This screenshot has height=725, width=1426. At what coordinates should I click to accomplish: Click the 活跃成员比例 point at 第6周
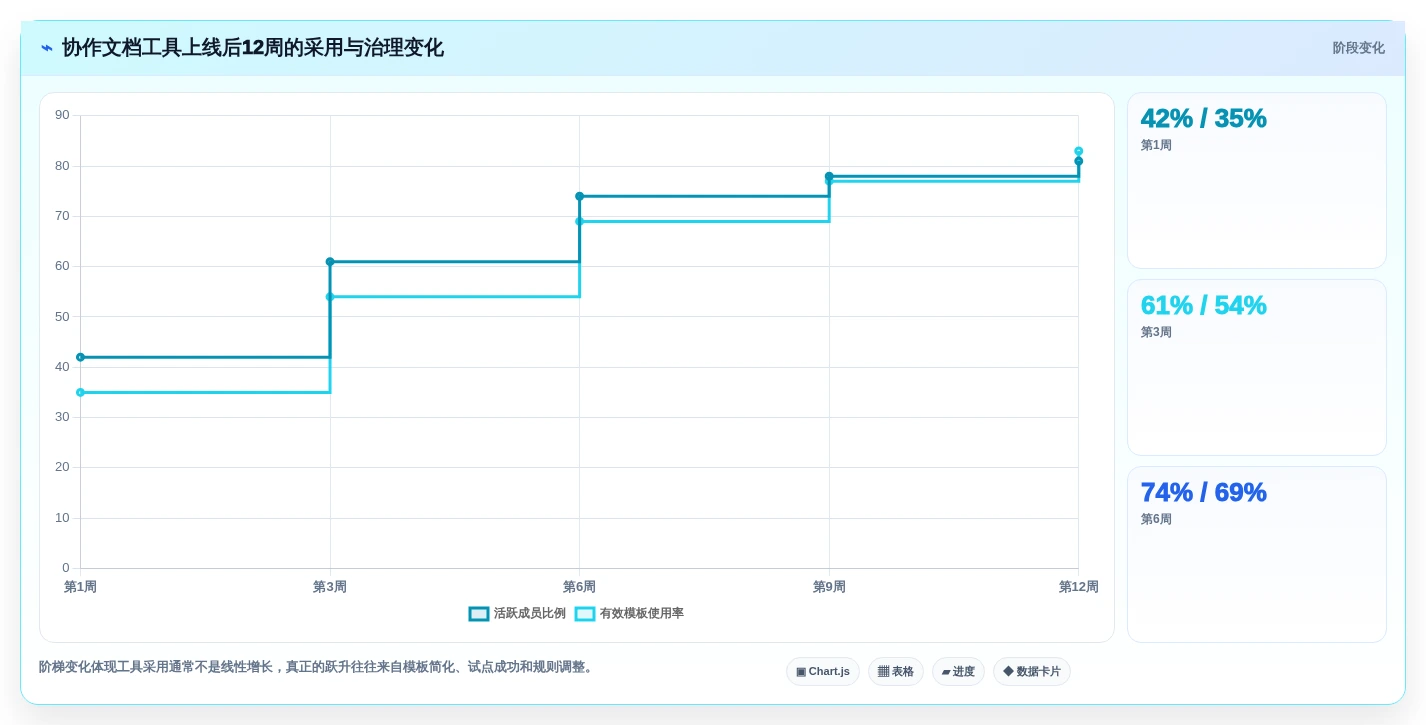point(579,196)
